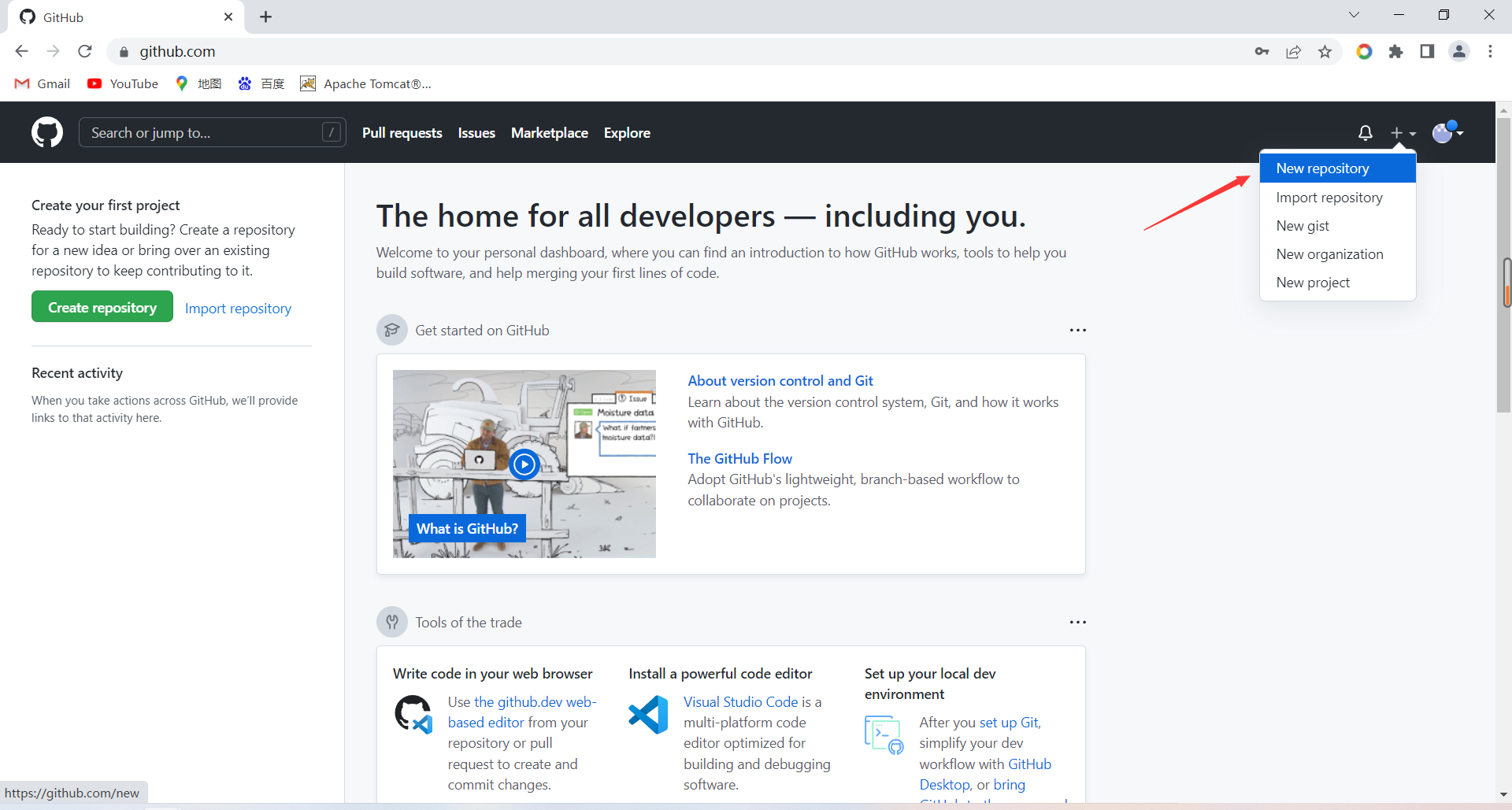Close the GitHub browser tab
This screenshot has height=810, width=1512.
pos(228,17)
